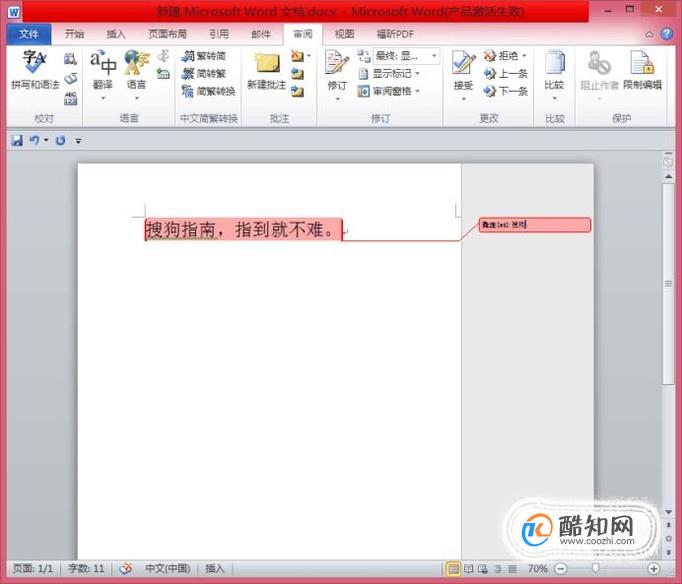
Task: Switch to draft view
Action: pos(513,568)
